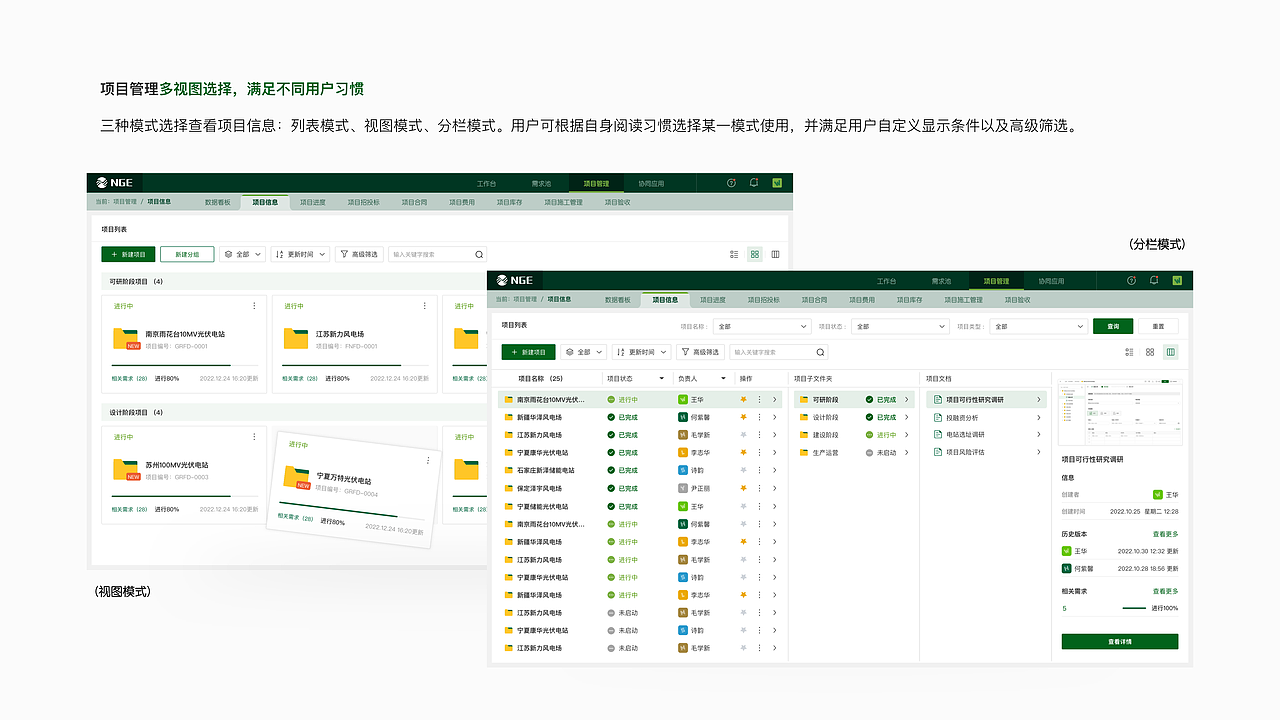The height and width of the screenshot is (720, 1280).
Task: Click the 高级筛选 filter icon
Action: (x=686, y=352)
